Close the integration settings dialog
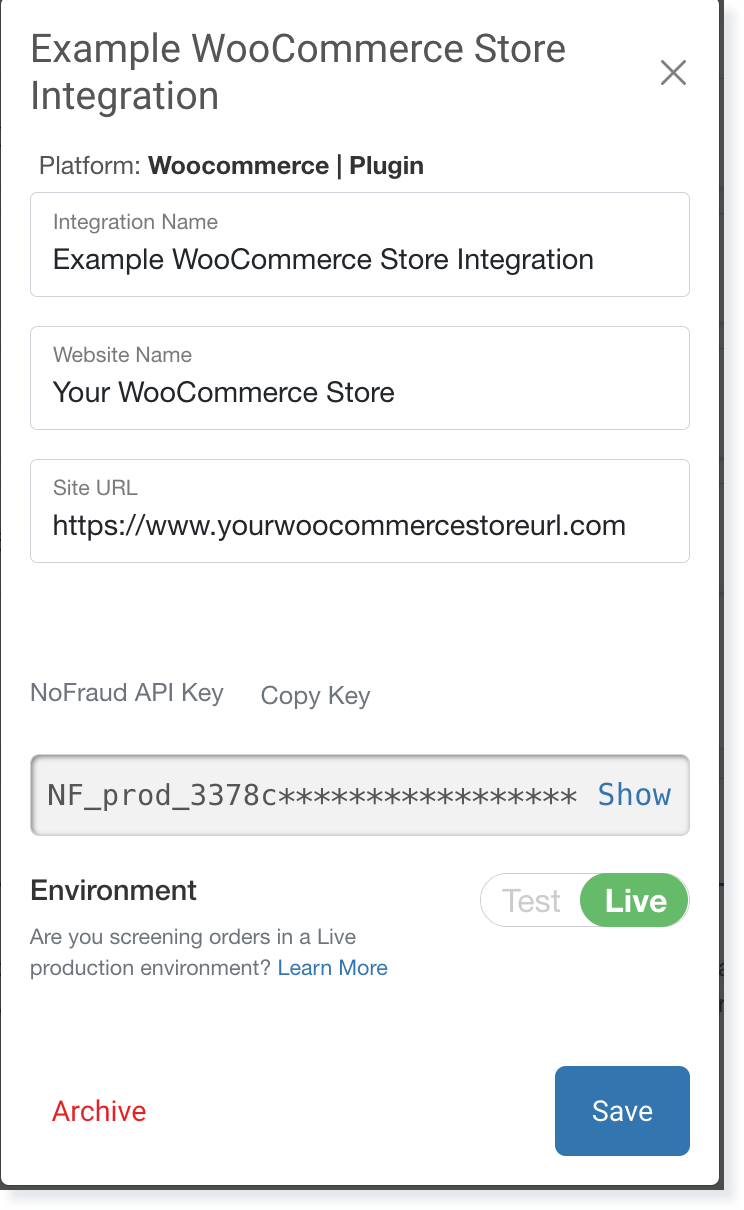Screen dimensions: 744x1210 pos(673,72)
